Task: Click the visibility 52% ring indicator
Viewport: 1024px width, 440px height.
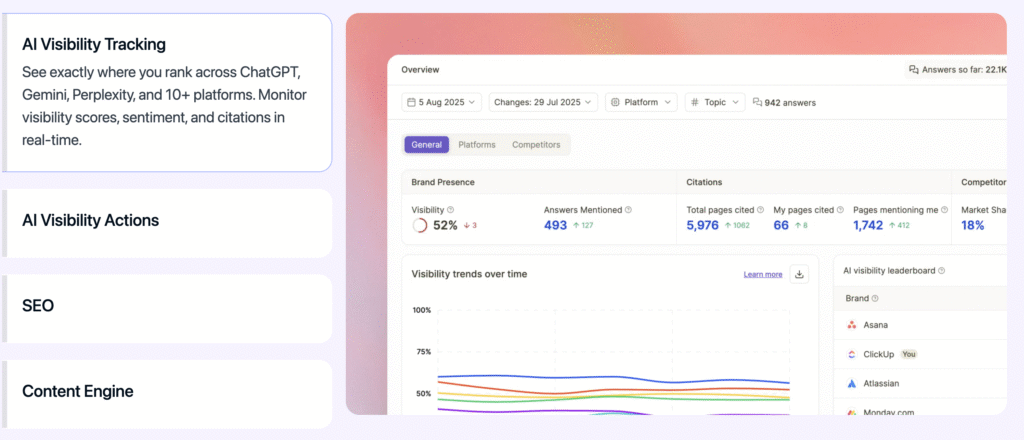Action: 420,226
